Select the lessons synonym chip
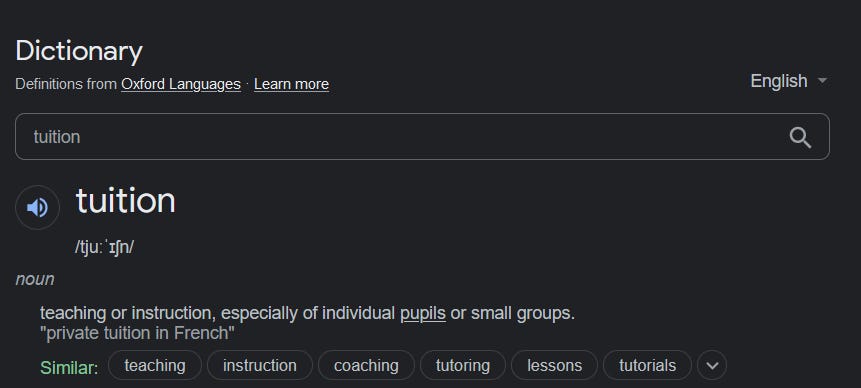 point(555,365)
